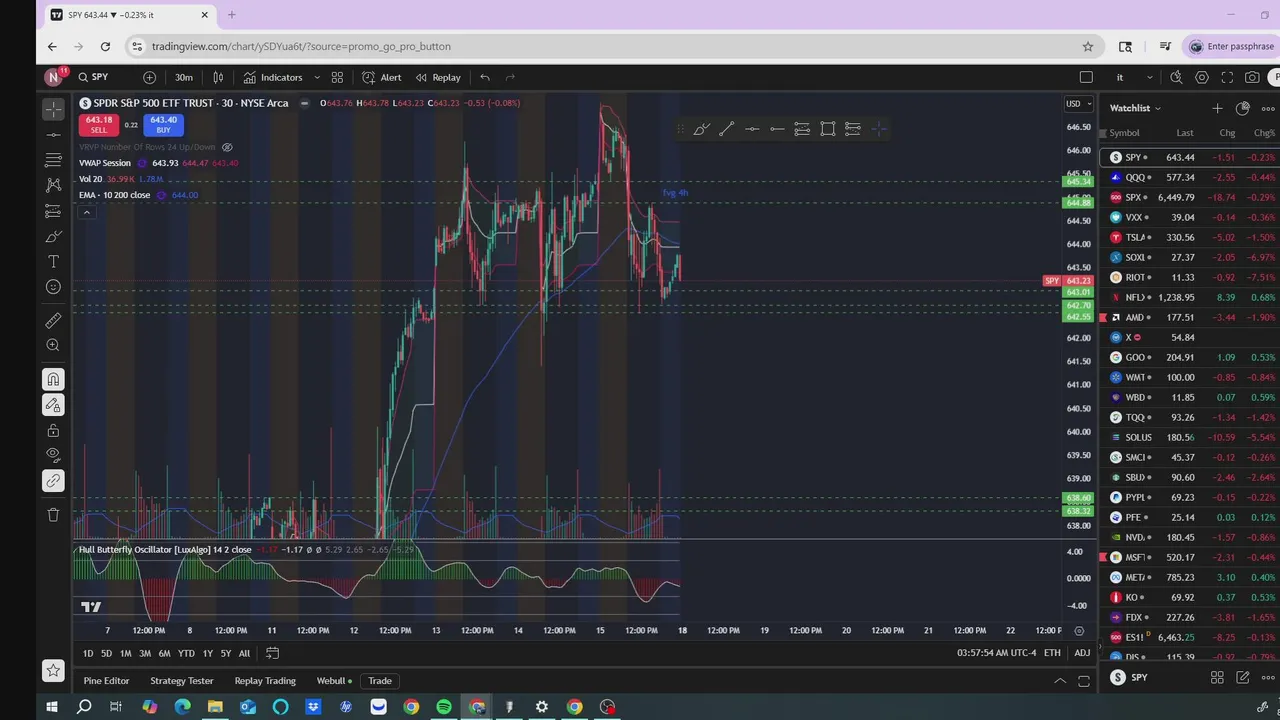Open the user profile menu avatar
This screenshot has width=1280, height=720.
click(53, 77)
